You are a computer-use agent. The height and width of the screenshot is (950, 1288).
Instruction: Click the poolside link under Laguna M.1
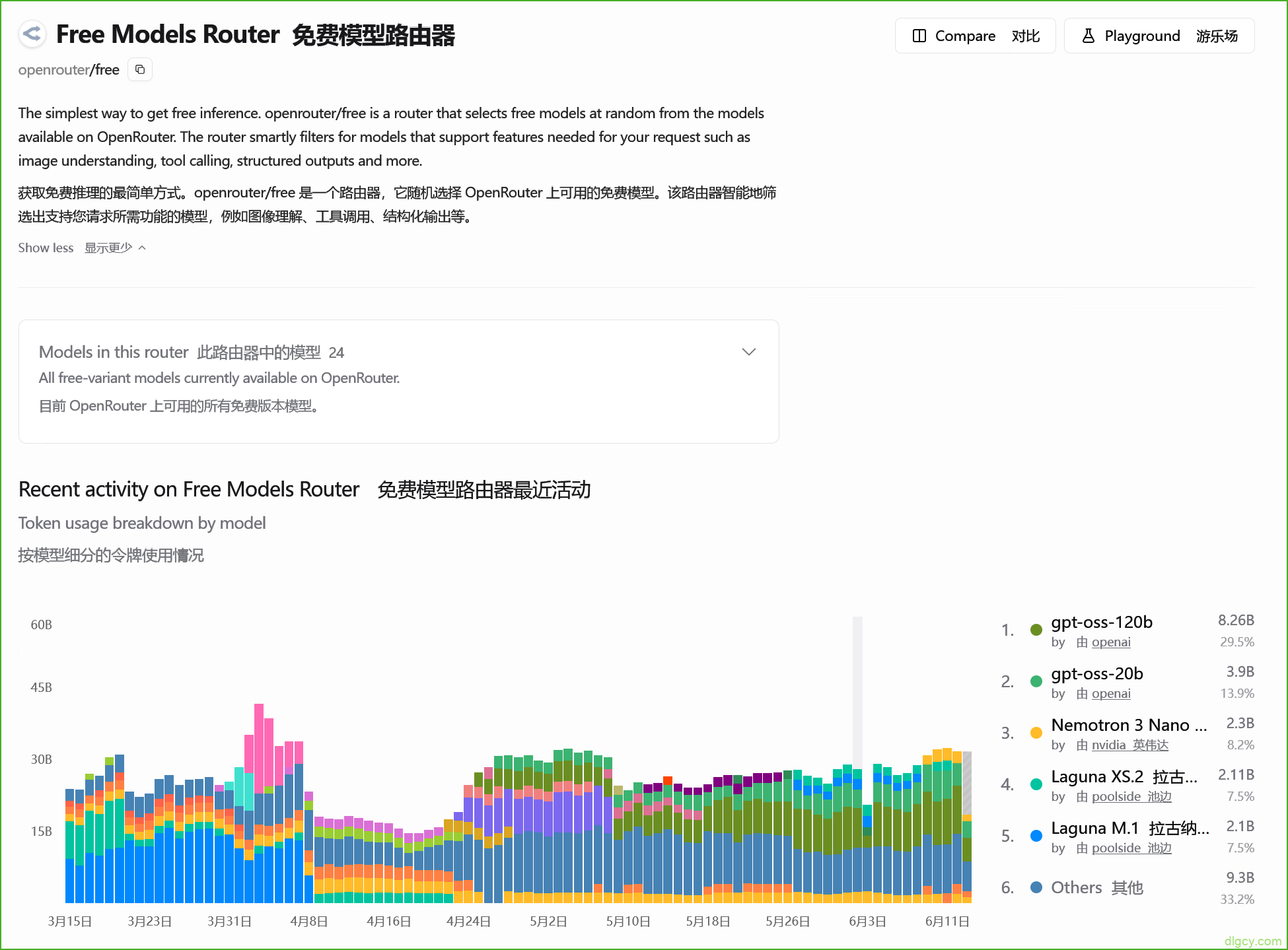[x=1131, y=848]
